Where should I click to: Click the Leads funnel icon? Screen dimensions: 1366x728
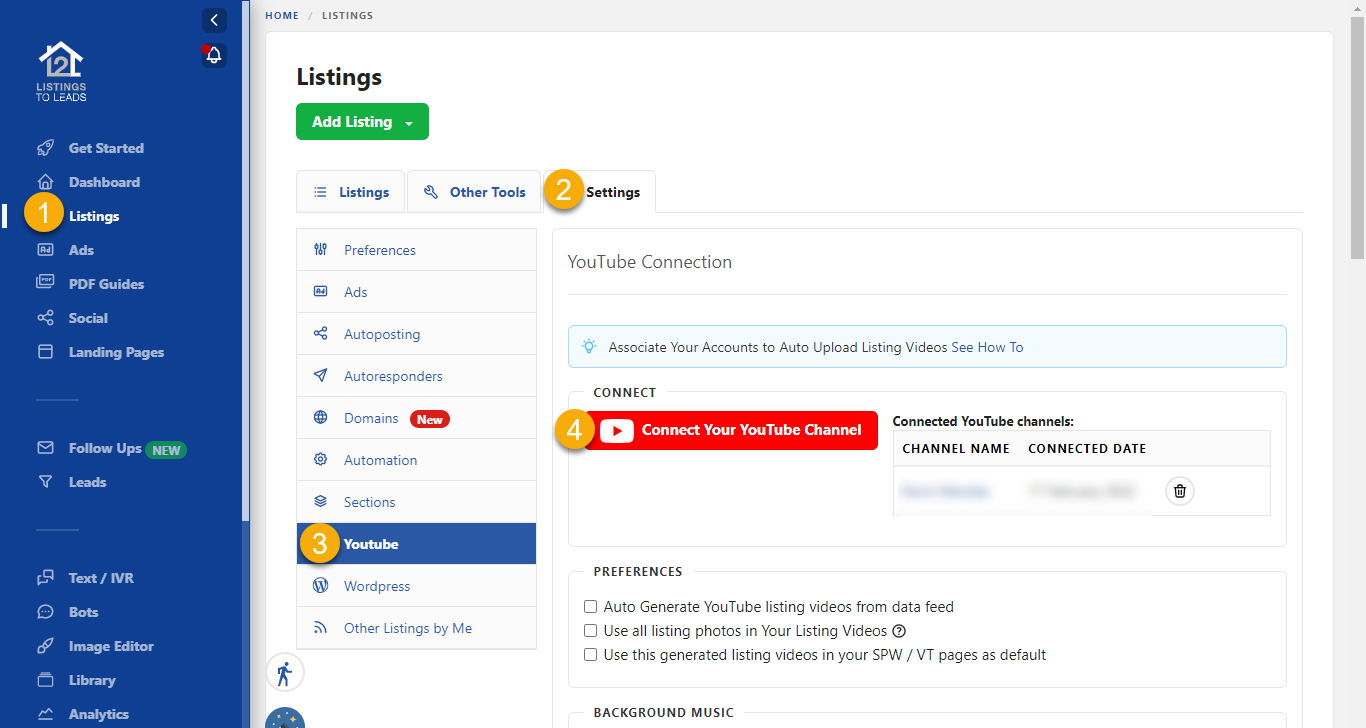click(x=45, y=482)
